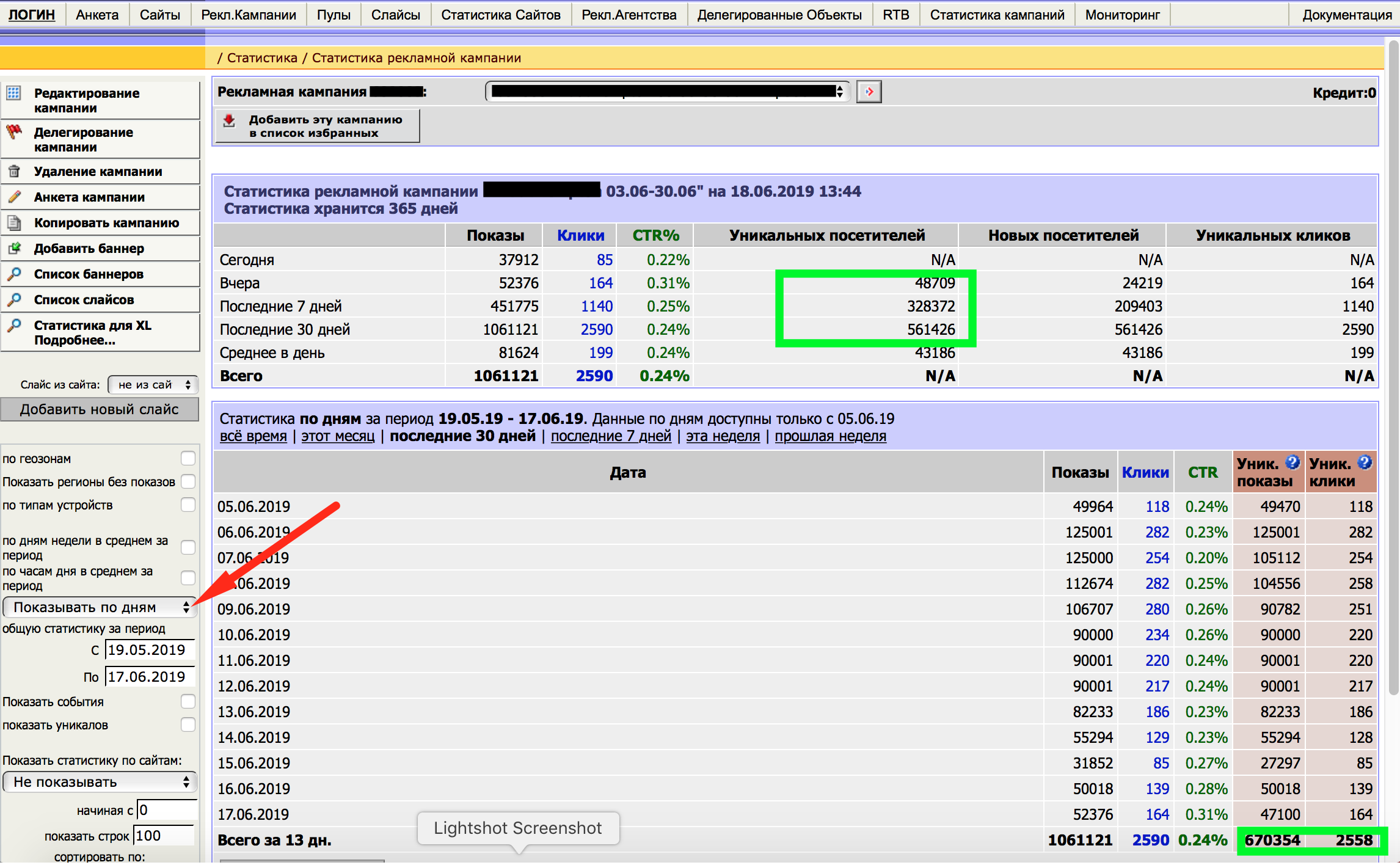
Task: Check the по типам устройств option
Action: click(x=188, y=505)
